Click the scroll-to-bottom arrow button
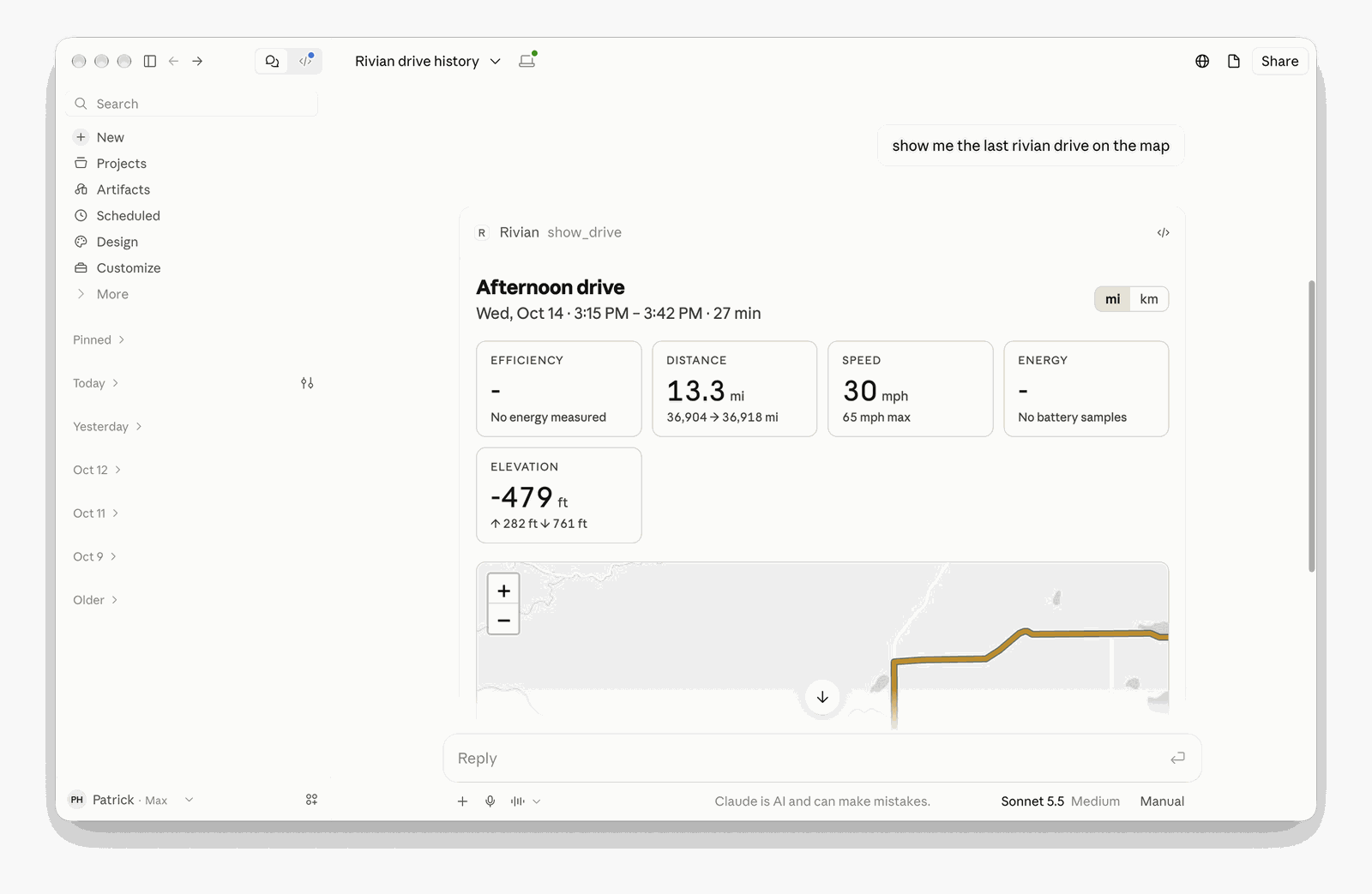Screen dimensions: 1372x894 click(822, 697)
